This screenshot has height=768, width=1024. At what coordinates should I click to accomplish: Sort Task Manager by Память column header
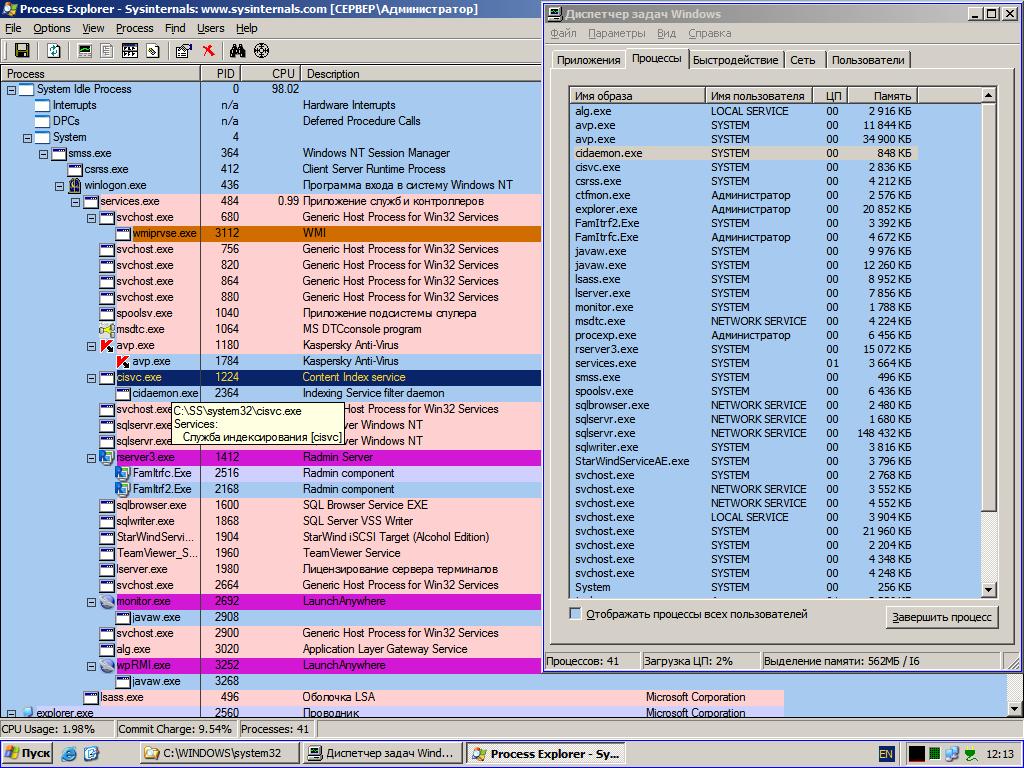[882, 96]
